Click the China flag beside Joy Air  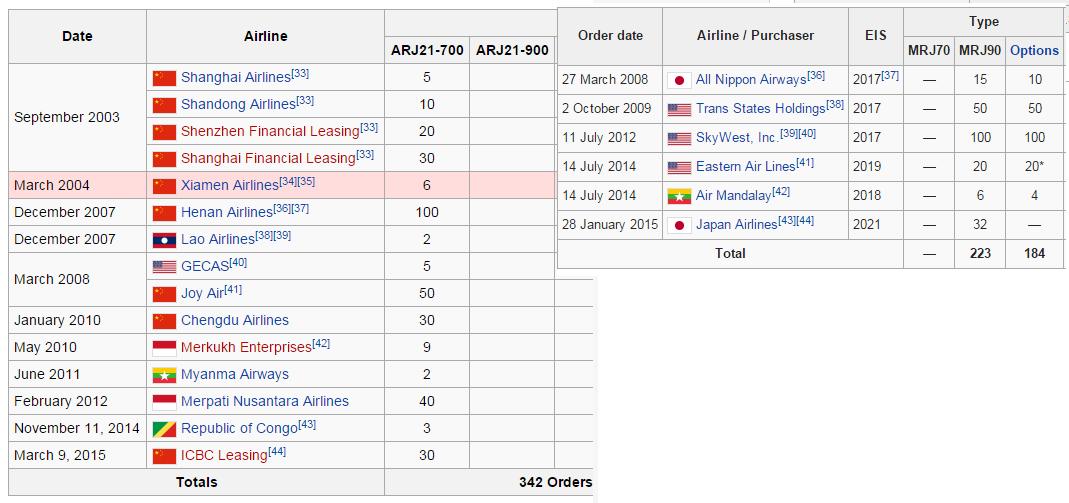pos(164,294)
